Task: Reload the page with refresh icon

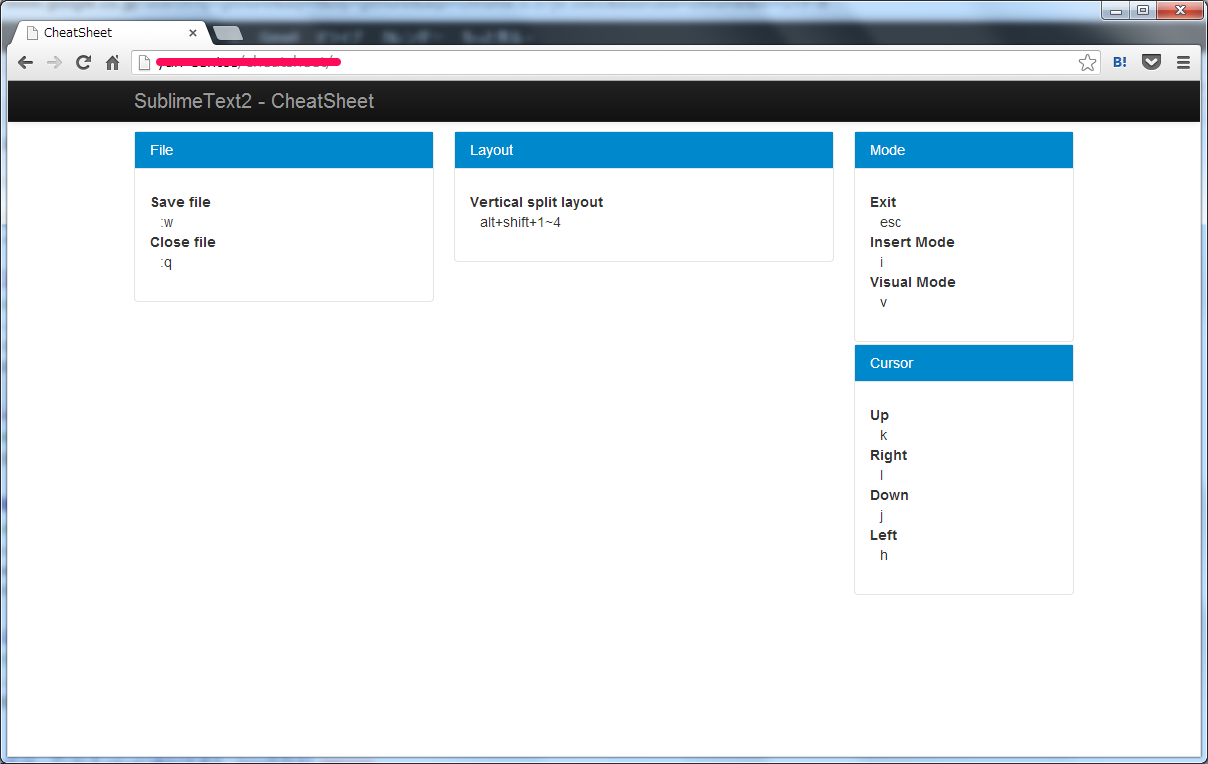Action: point(84,62)
